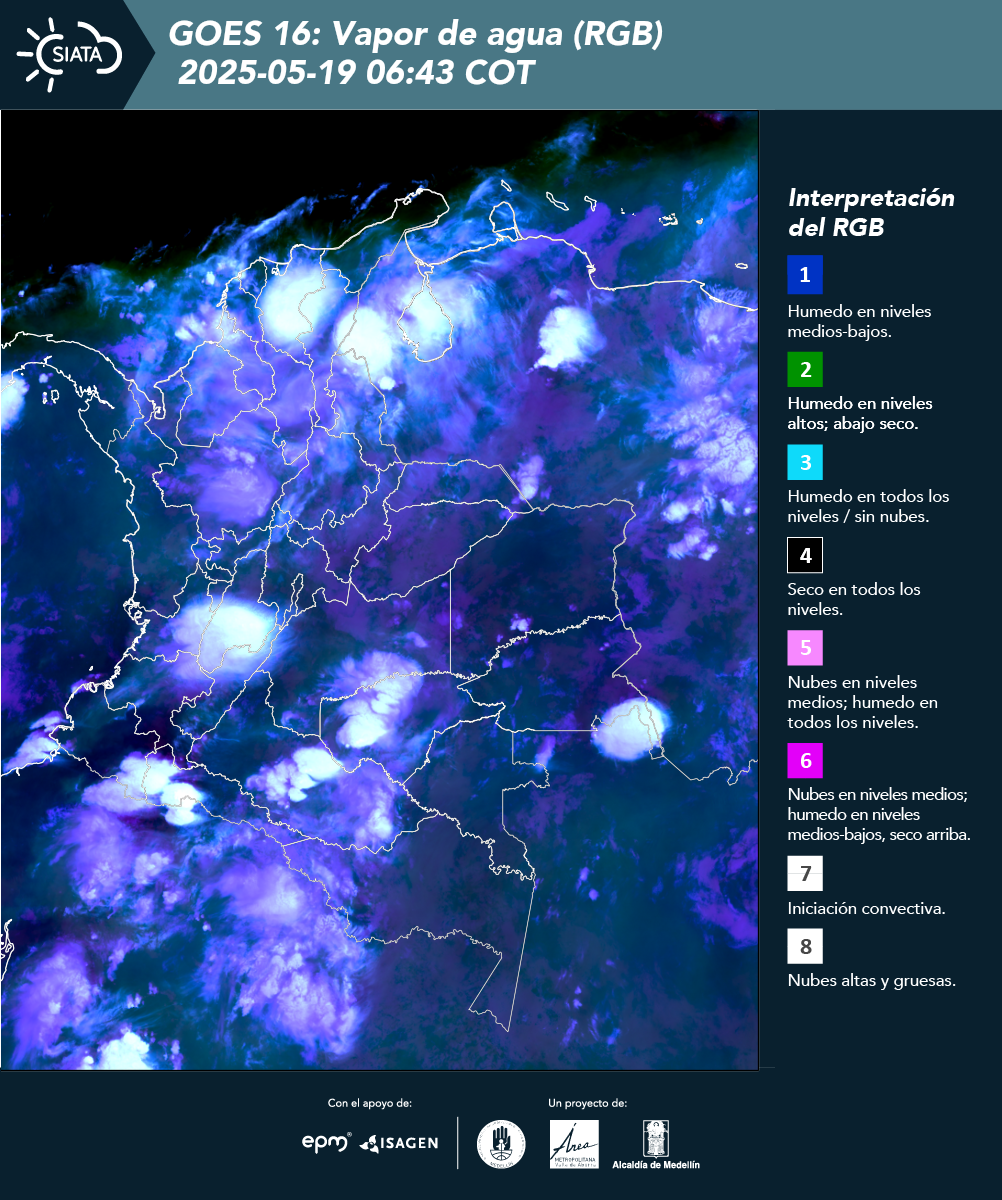Click the timestamp '2025-05-19 06:43 COT'
The width and height of the screenshot is (1002, 1200).
[356, 73]
